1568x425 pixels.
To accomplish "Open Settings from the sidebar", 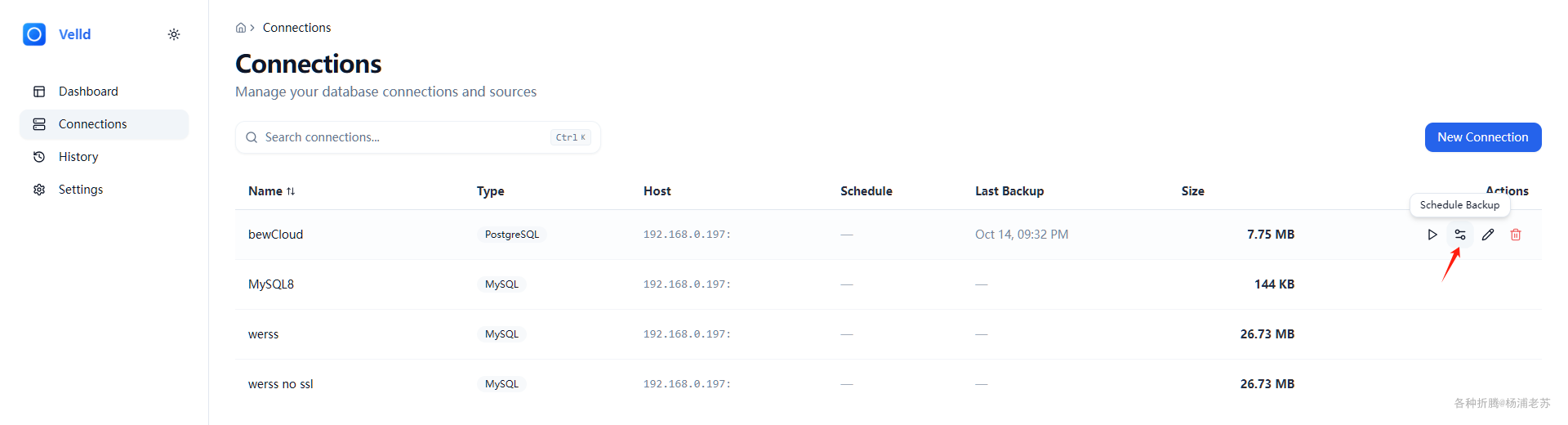I will click(81, 190).
